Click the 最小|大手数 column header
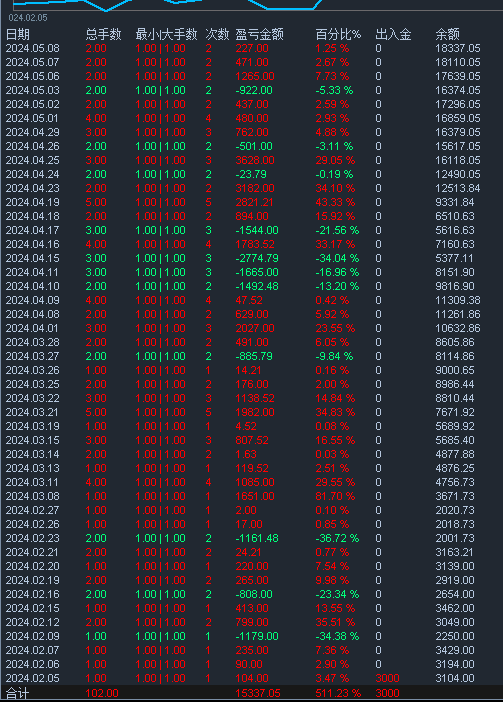The height and width of the screenshot is (702, 503). [166, 34]
